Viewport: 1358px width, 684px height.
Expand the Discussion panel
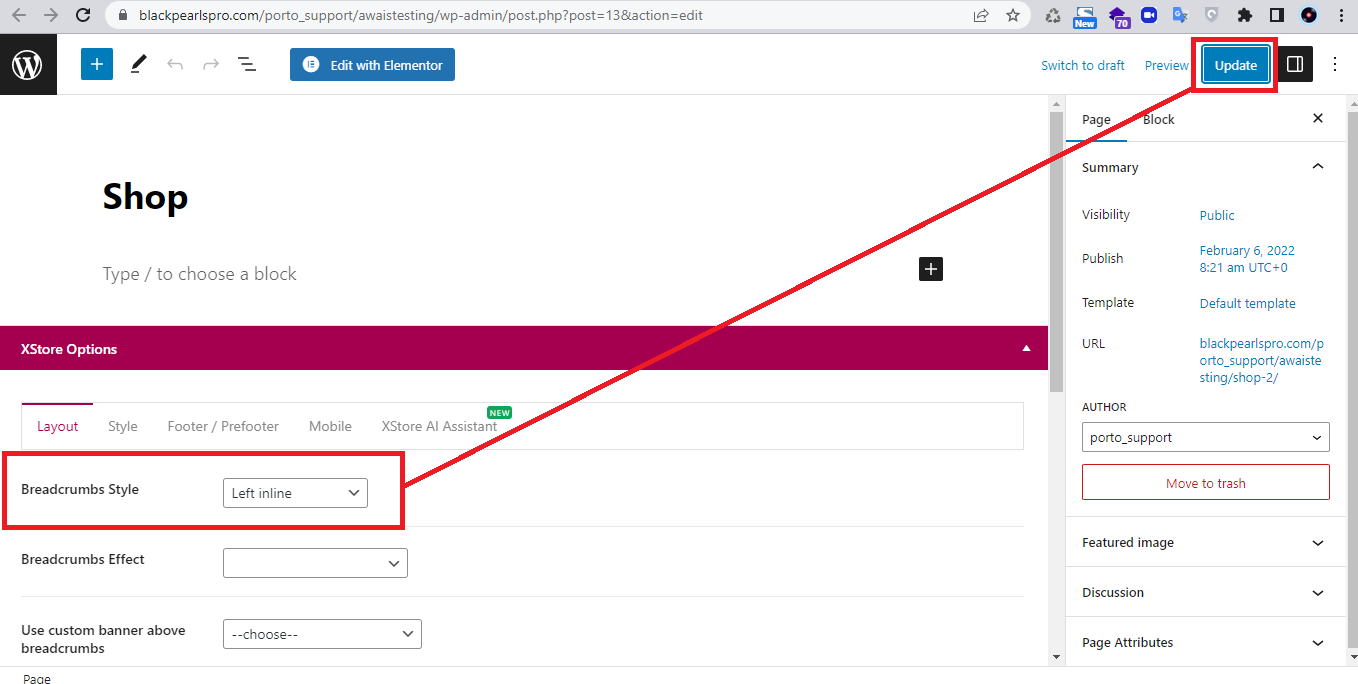(1206, 592)
